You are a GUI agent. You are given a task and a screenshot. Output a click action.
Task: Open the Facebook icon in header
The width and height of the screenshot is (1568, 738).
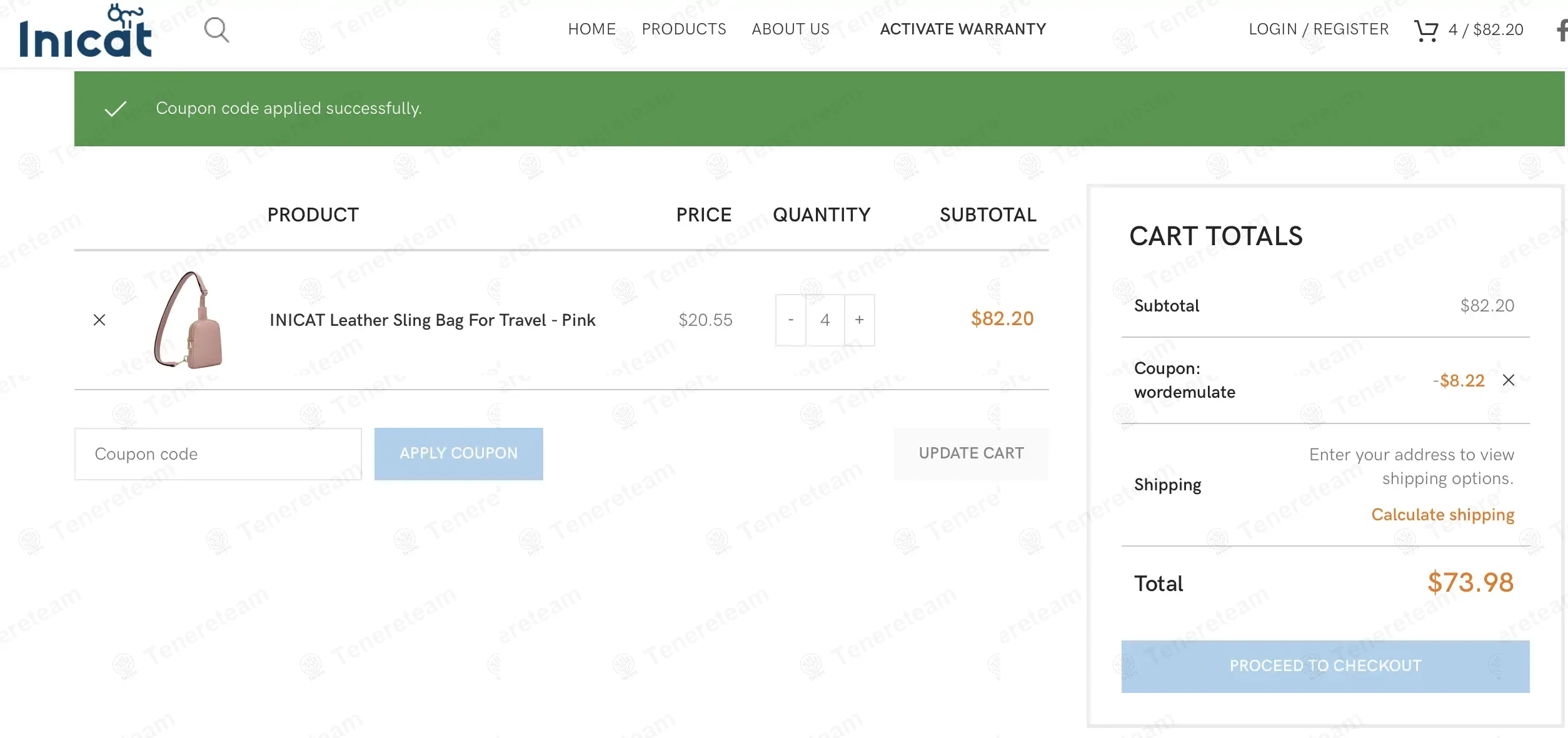(x=1562, y=30)
